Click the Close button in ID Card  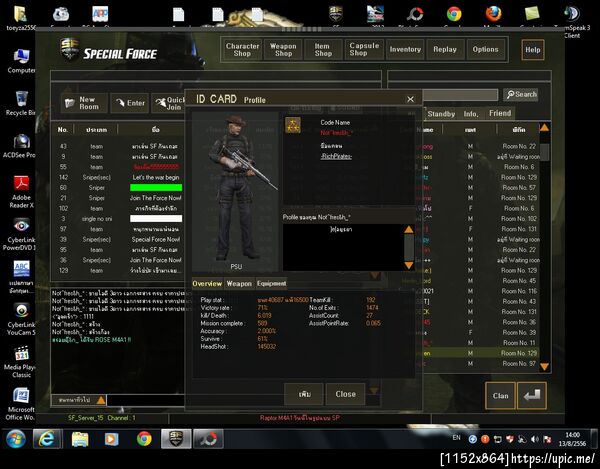tap(345, 394)
